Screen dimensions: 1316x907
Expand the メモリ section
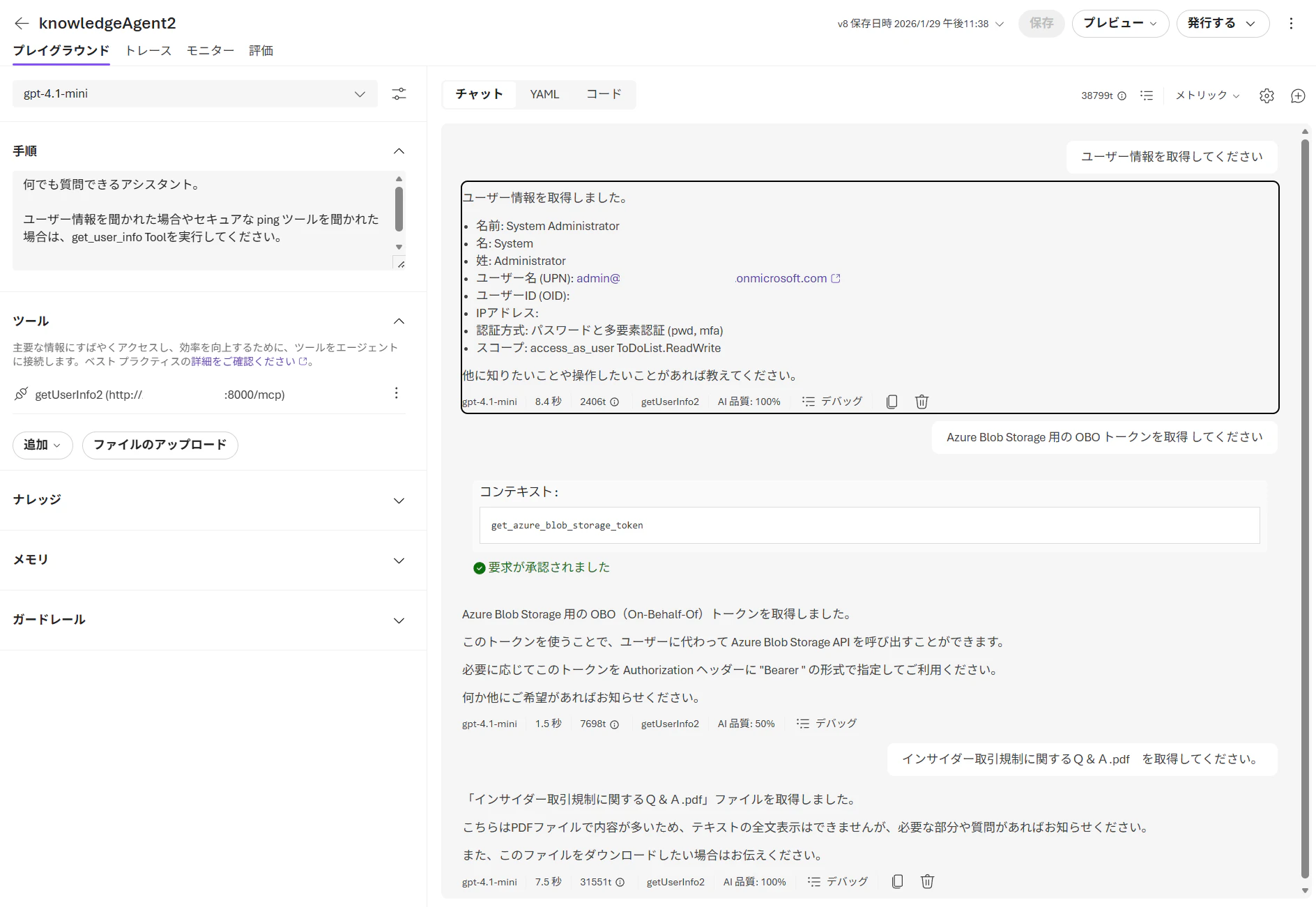(x=399, y=561)
